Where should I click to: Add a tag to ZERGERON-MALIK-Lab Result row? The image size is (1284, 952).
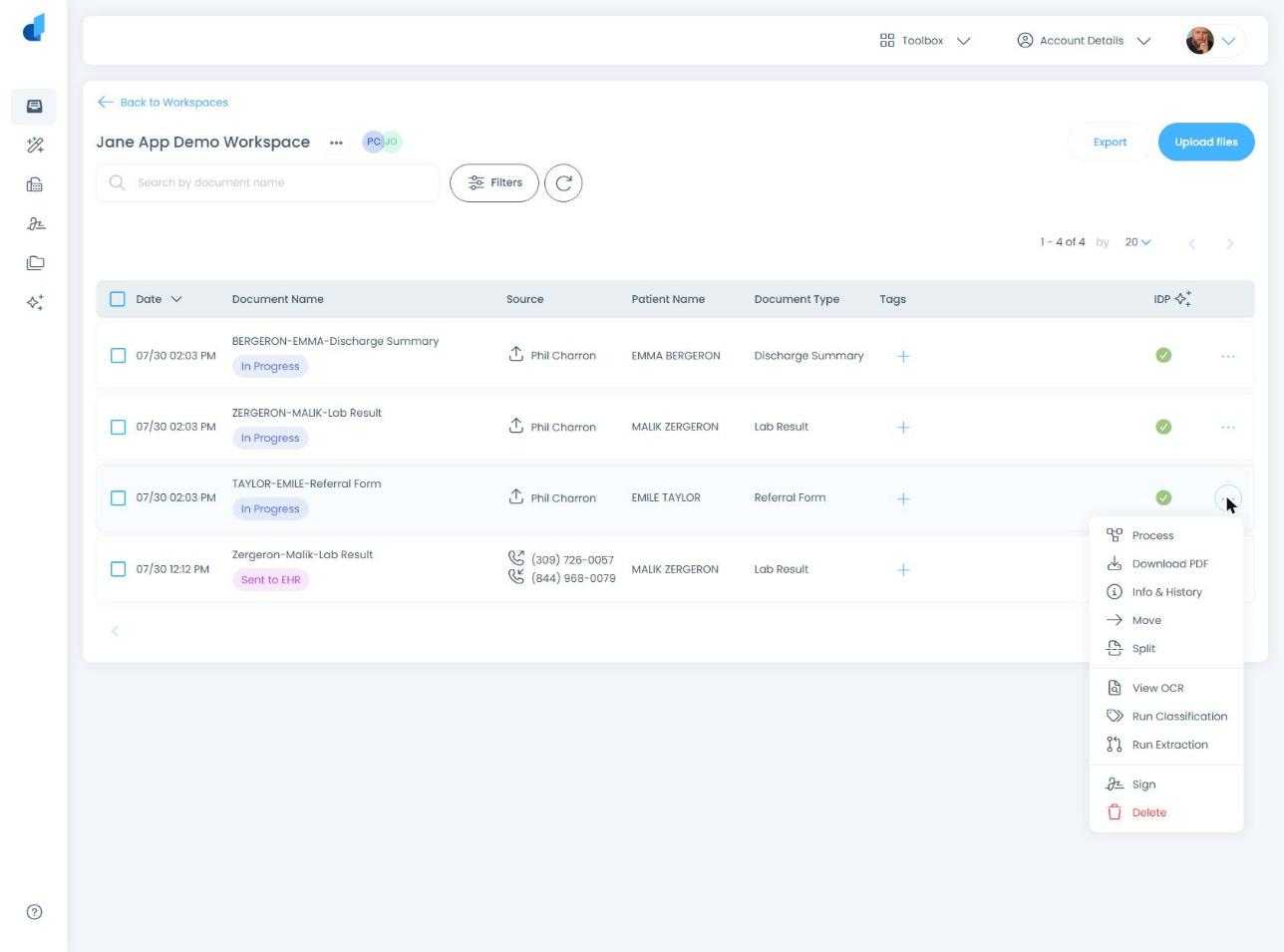[903, 427]
